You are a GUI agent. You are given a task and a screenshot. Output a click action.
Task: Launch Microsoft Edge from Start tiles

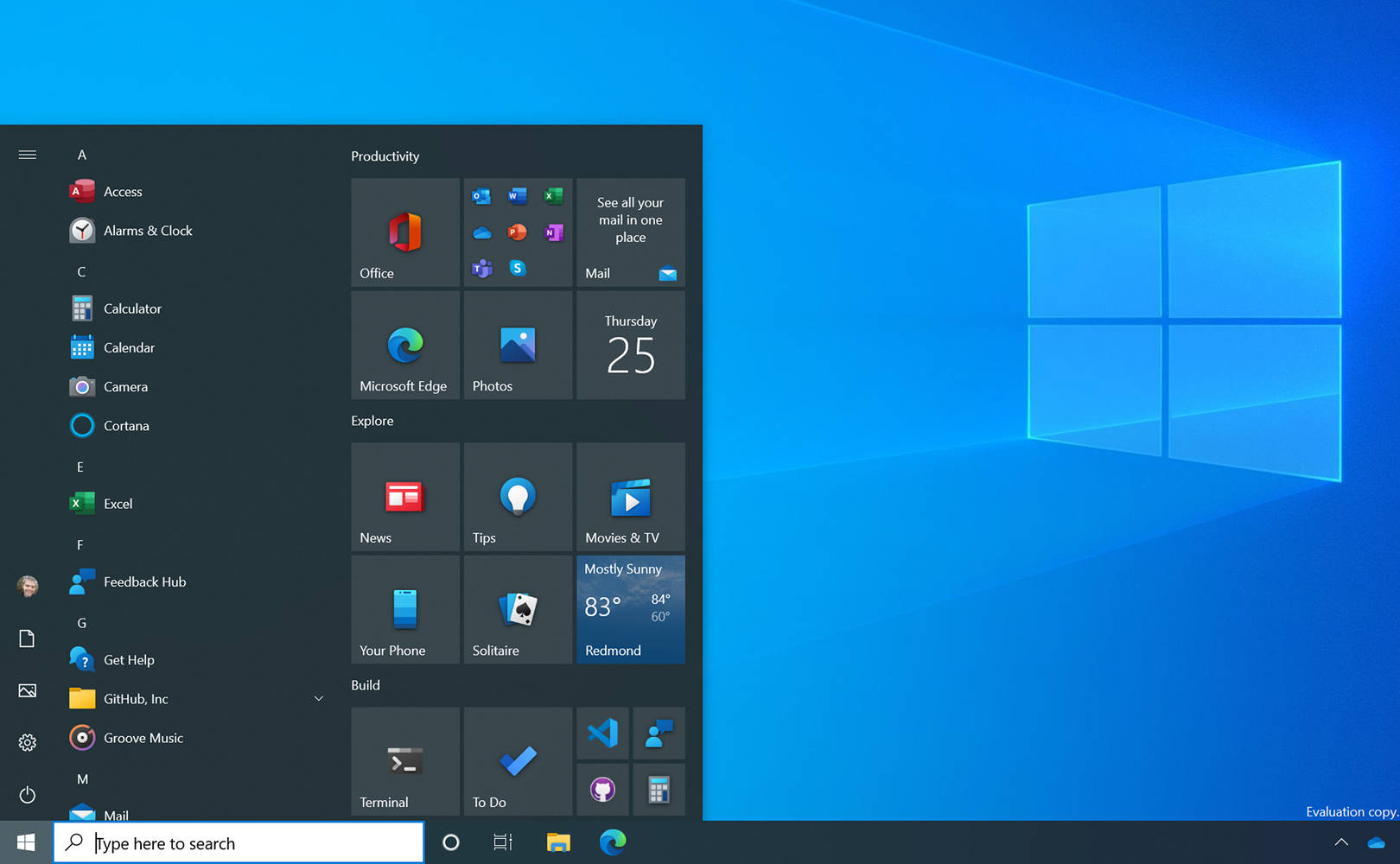coord(405,345)
